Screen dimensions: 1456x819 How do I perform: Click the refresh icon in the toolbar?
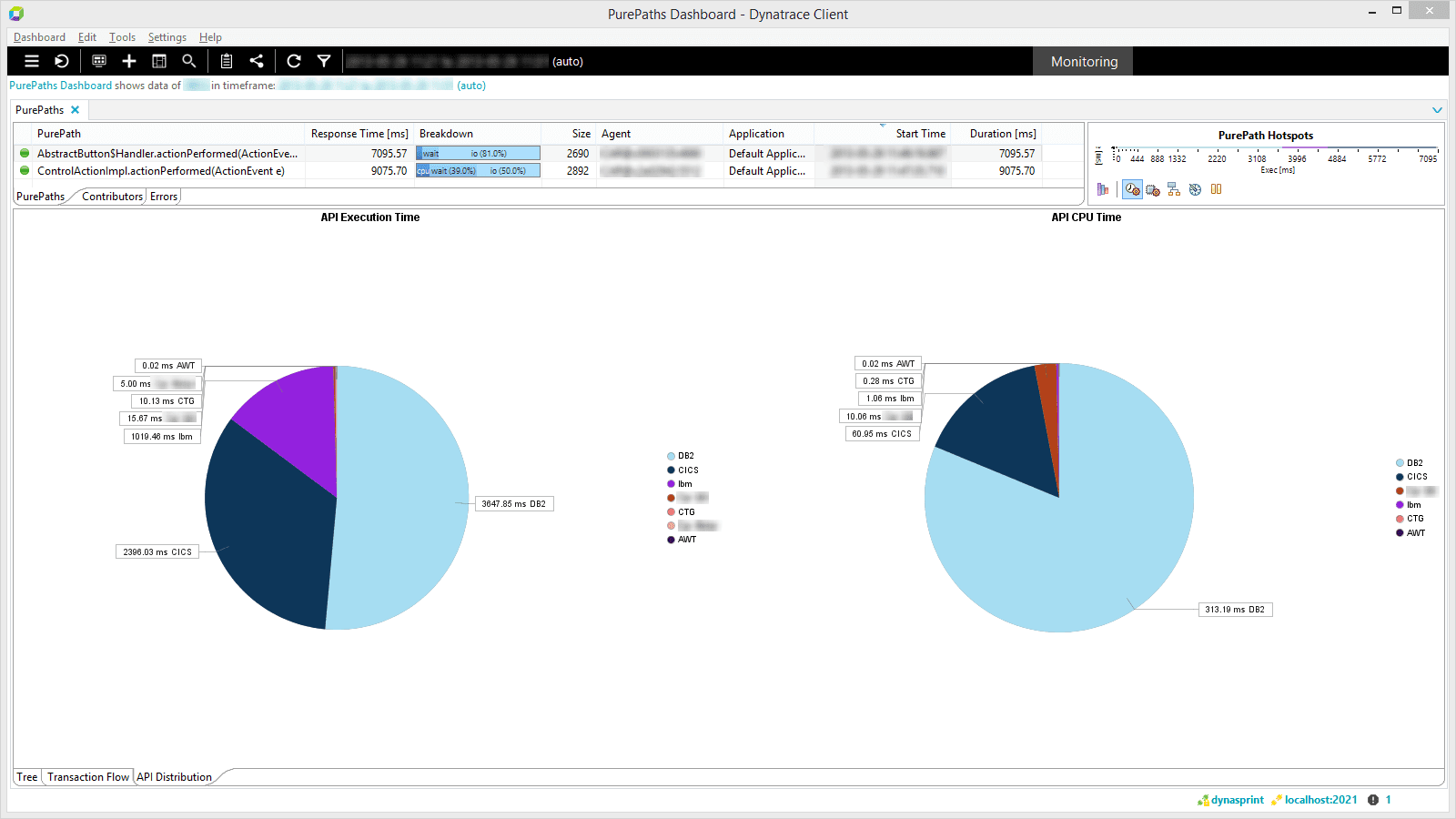[x=294, y=61]
